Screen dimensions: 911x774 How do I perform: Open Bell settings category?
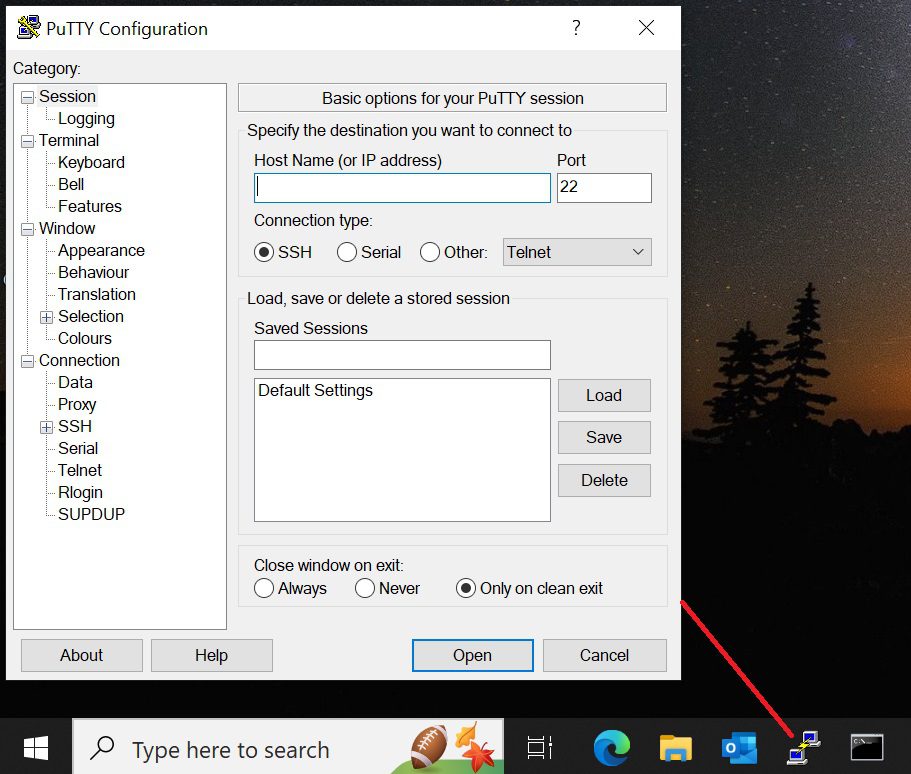(71, 184)
